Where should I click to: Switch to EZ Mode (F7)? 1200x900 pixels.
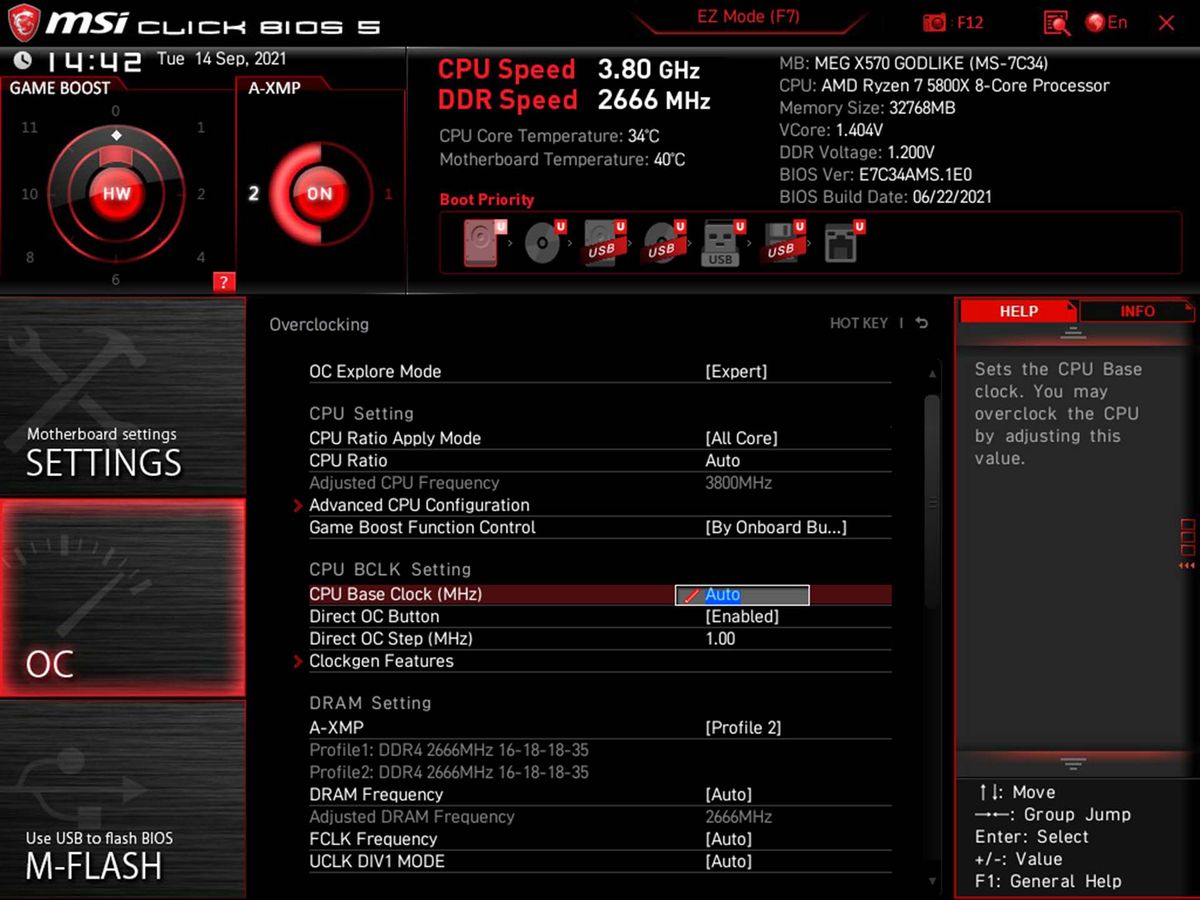pyautogui.click(x=748, y=16)
